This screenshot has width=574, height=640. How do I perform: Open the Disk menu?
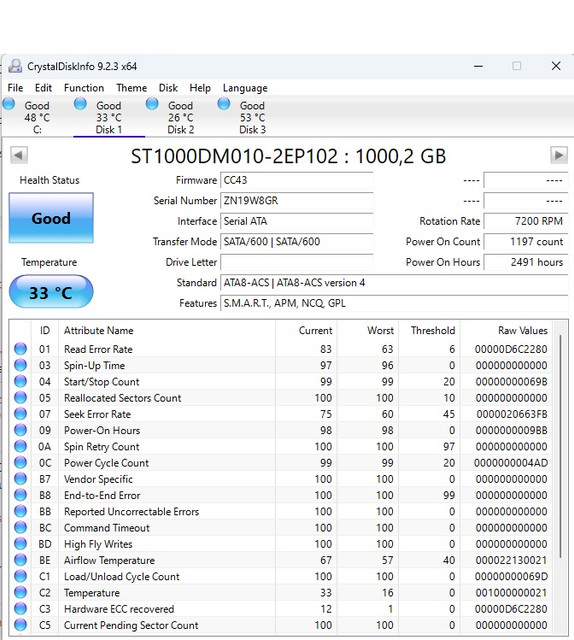tap(168, 88)
